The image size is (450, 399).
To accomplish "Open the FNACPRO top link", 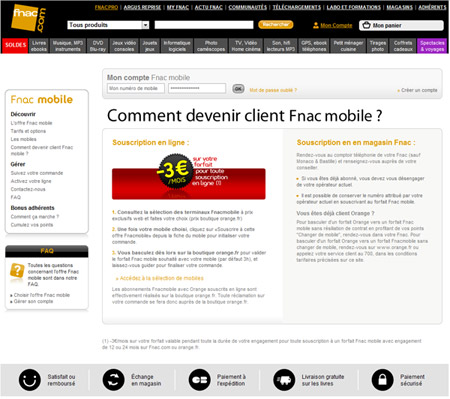I will click(106, 7).
